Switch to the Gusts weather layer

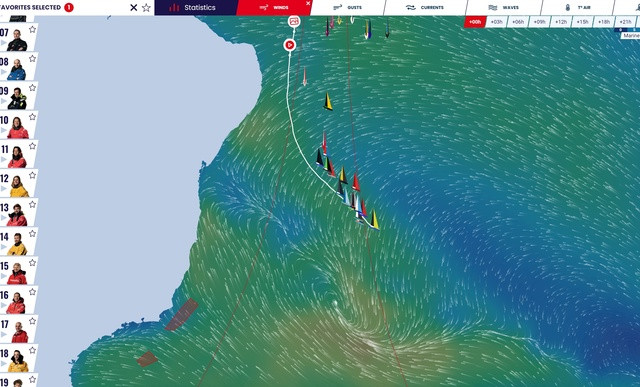tap(347, 7)
